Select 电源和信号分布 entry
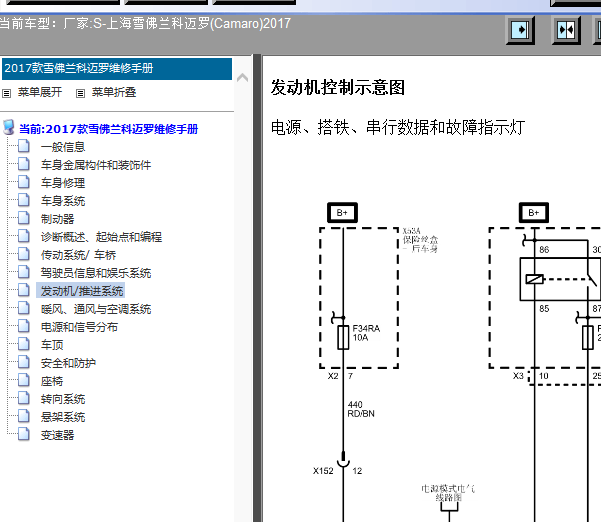 (79, 327)
